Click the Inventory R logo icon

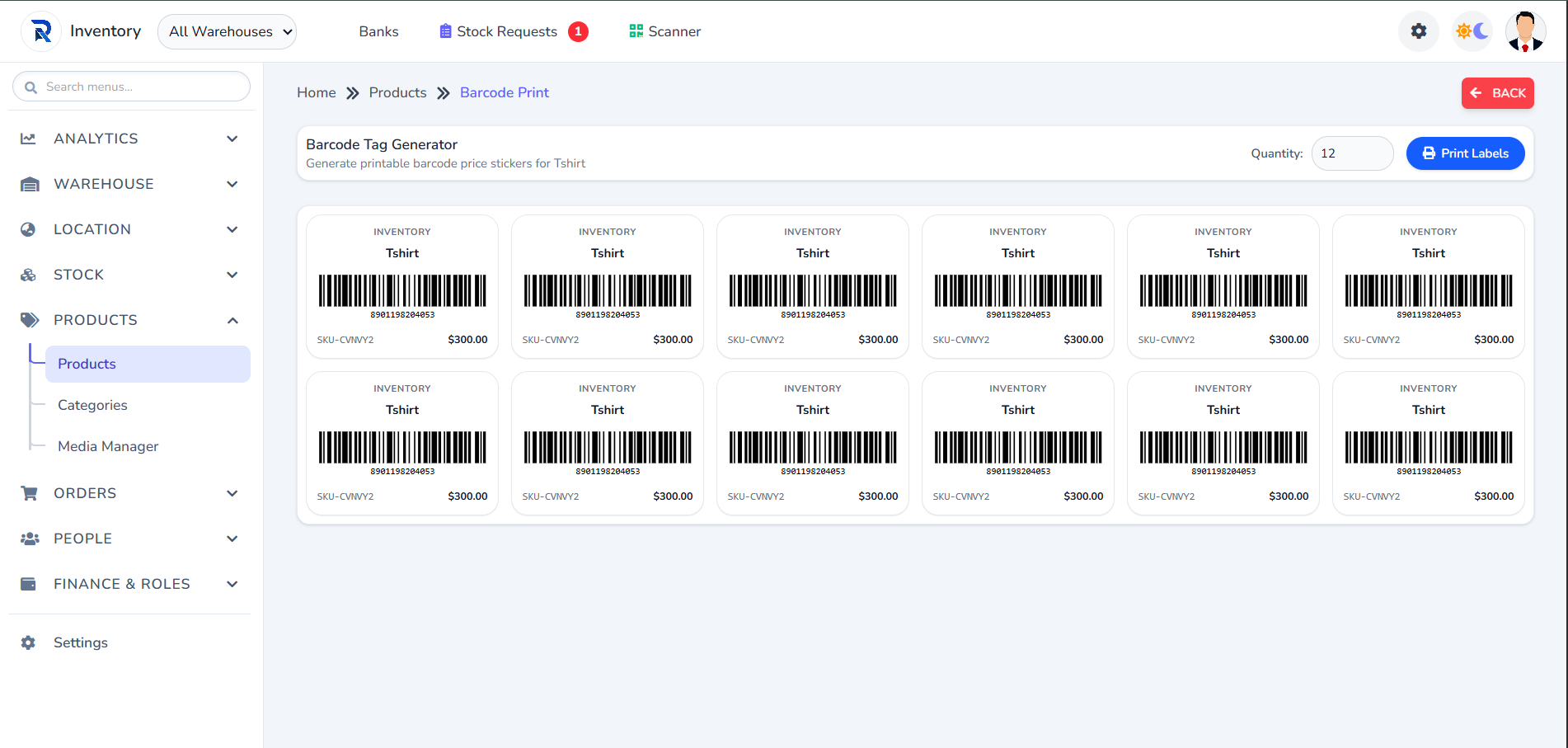(x=41, y=31)
